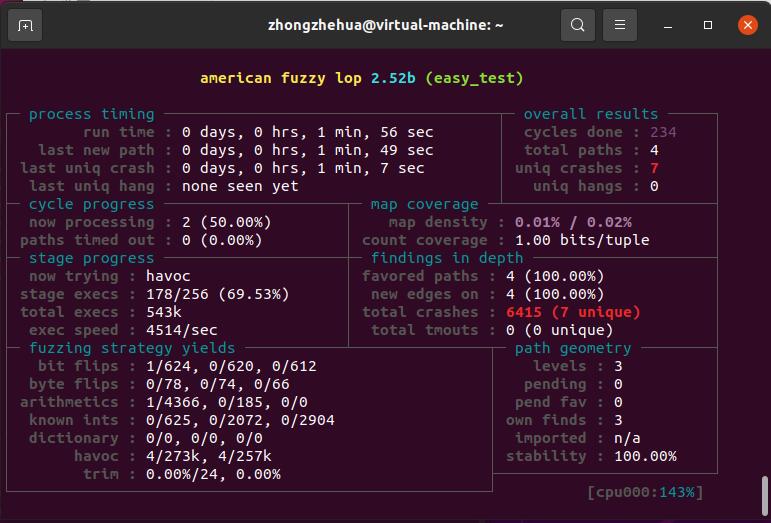Click favored paths value 4 (100.00%)
This screenshot has height=523, width=771.
555,276
